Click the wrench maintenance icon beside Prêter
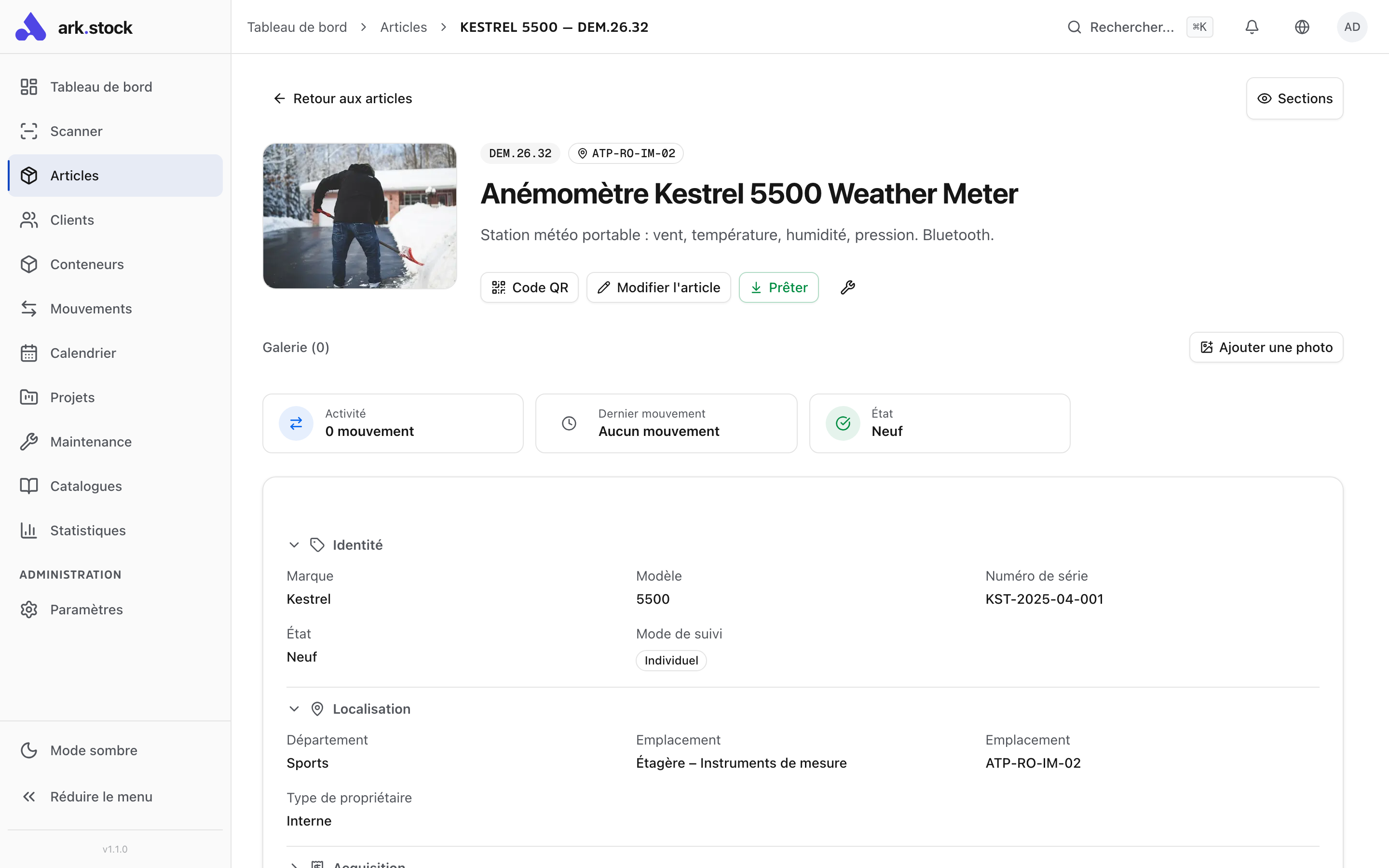Viewport: 1389px width, 868px height. (x=847, y=287)
